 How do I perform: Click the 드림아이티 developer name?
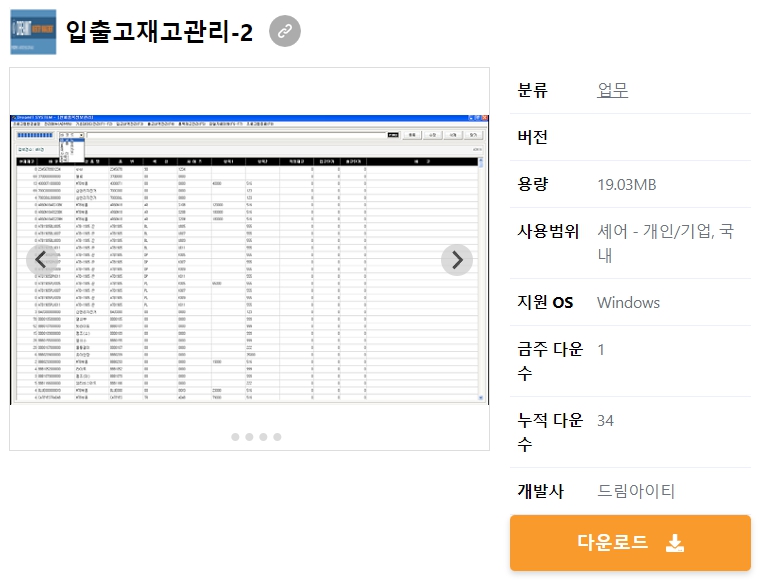(x=636, y=491)
